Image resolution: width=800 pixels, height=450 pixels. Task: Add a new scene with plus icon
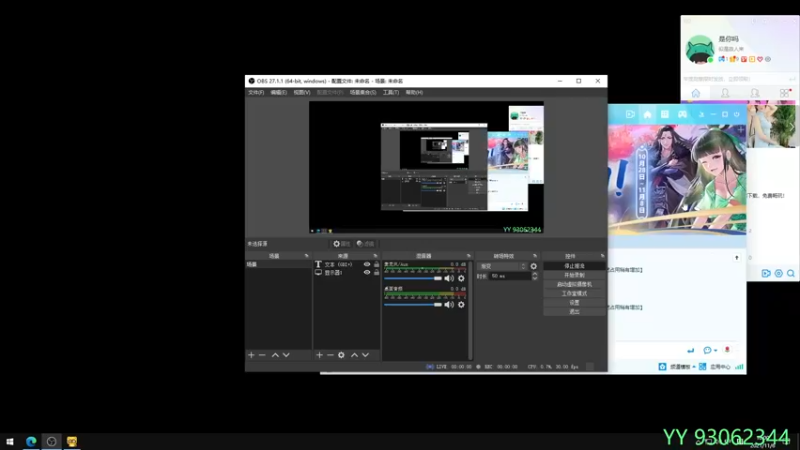point(251,355)
